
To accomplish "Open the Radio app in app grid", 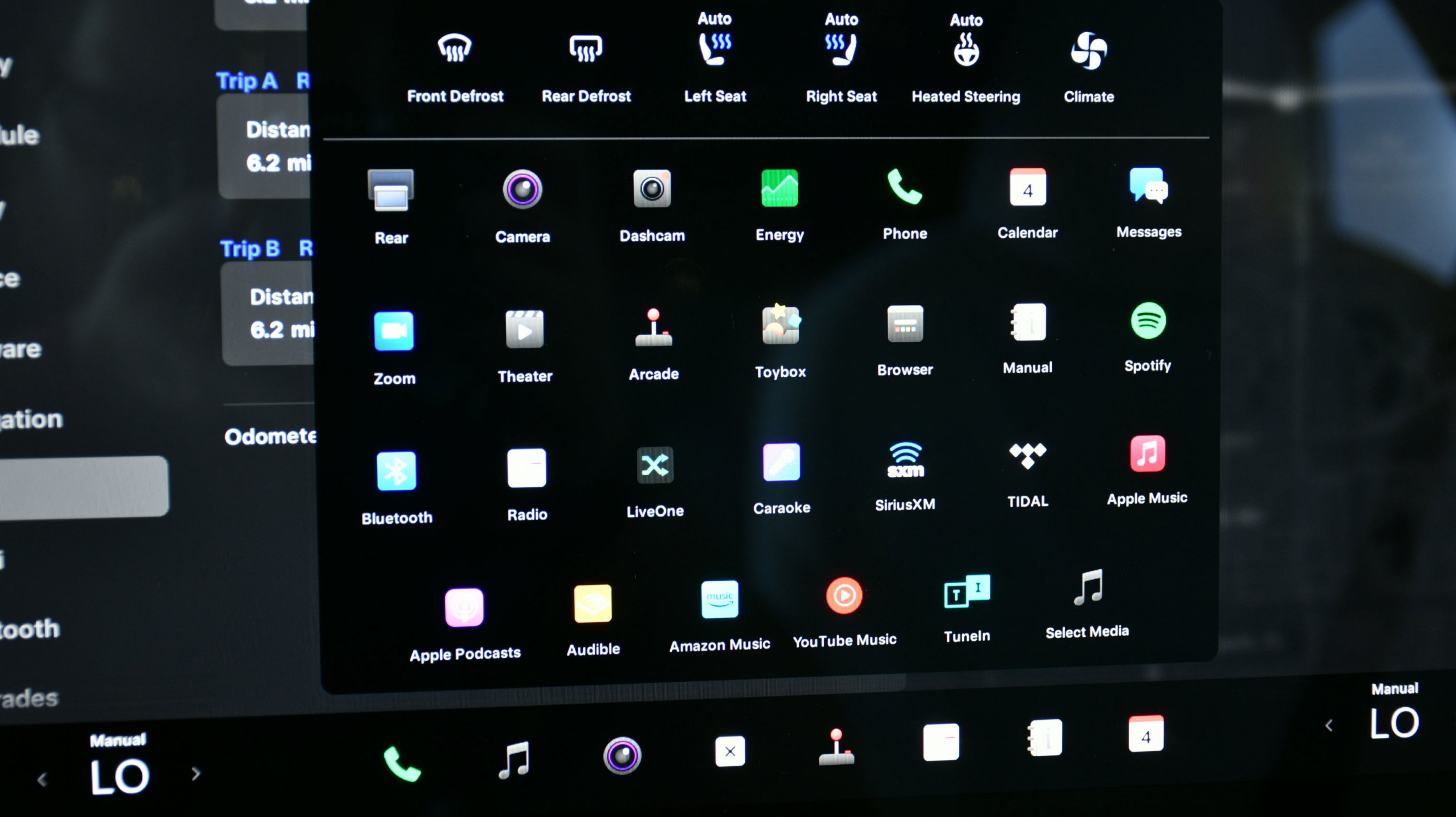I will [527, 485].
